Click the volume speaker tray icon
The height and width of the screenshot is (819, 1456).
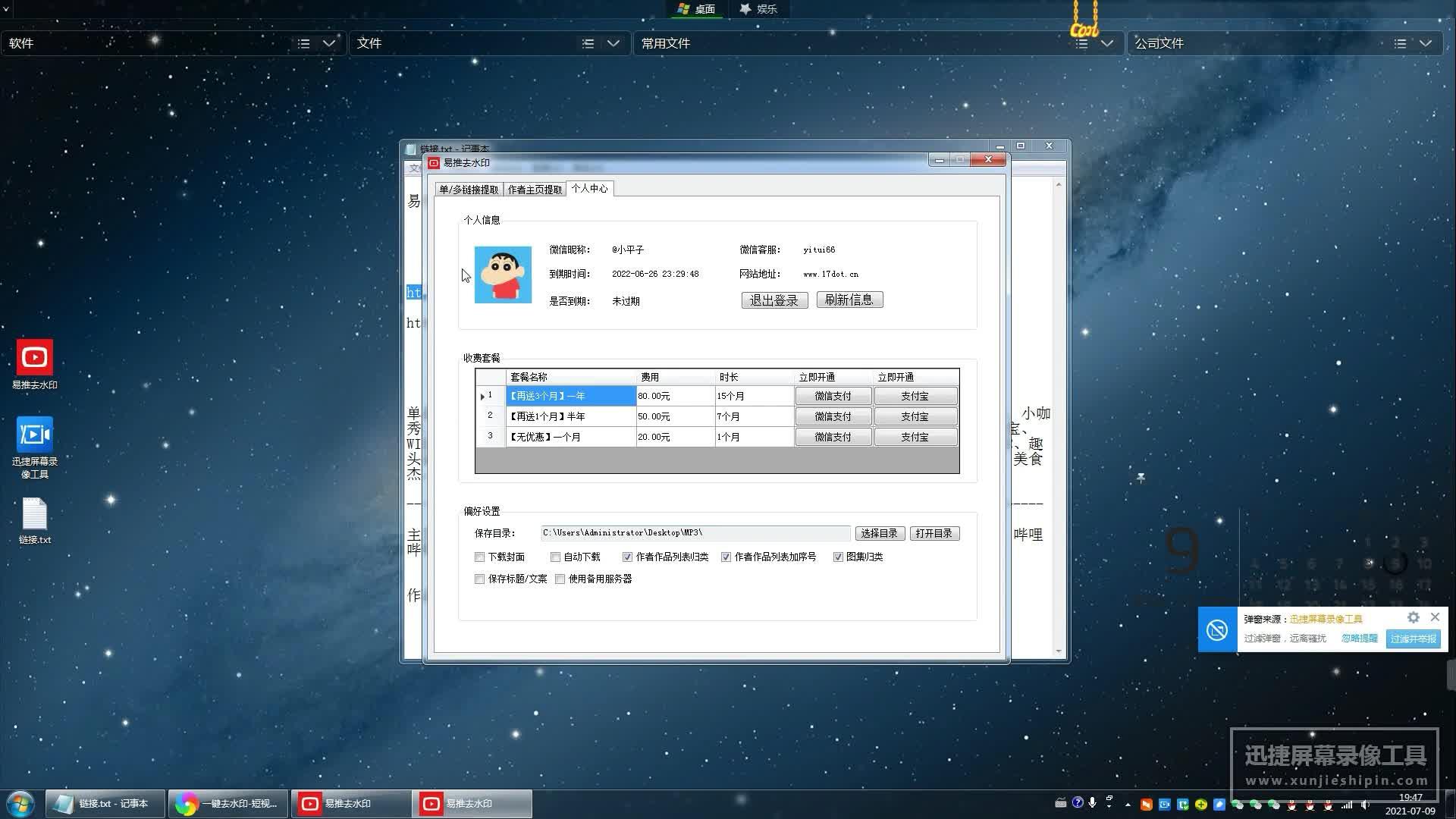click(x=1365, y=805)
